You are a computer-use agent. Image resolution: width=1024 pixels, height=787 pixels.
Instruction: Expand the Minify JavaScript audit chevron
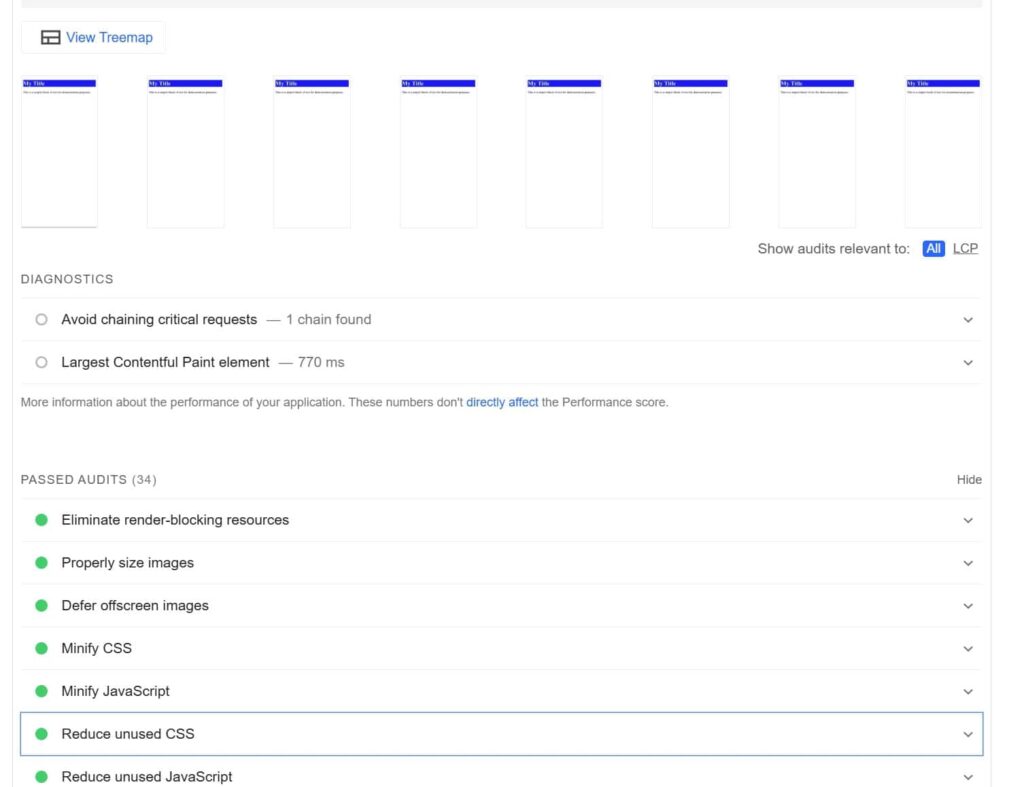pyautogui.click(x=967, y=692)
